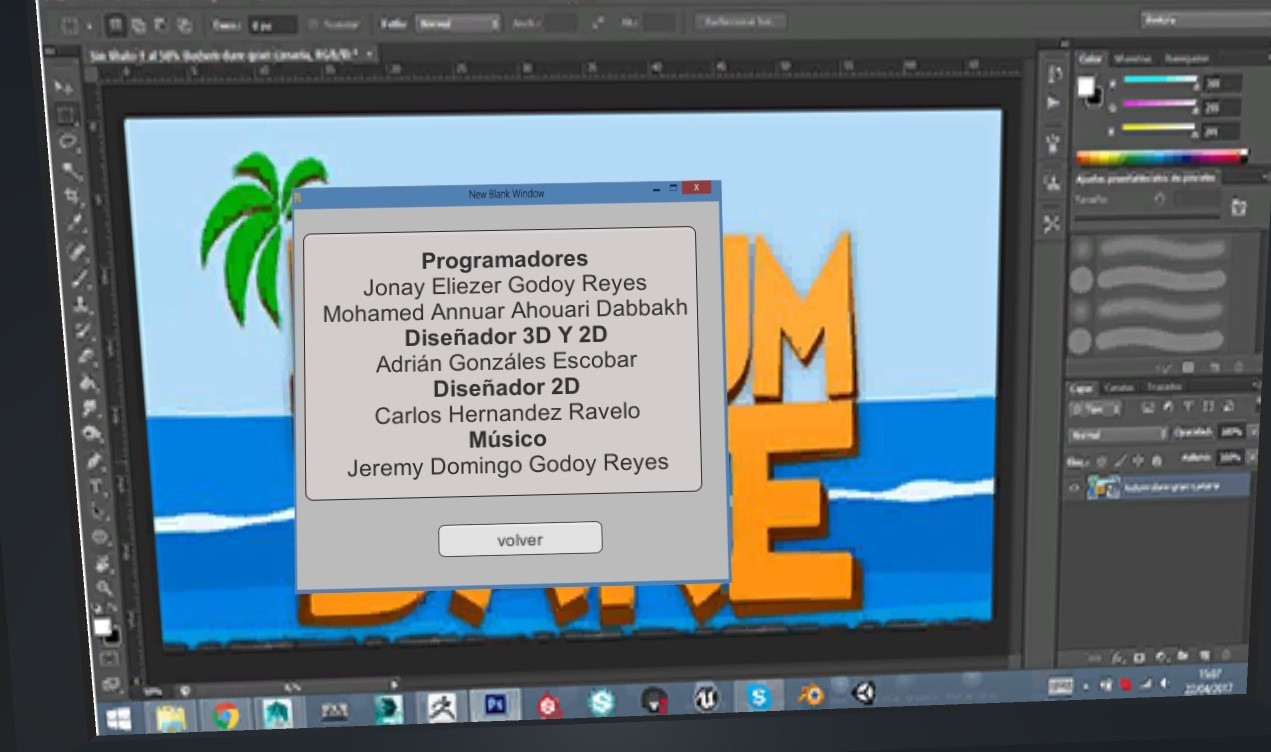Select the Move tool in Photoshop toolbar
The width and height of the screenshot is (1271, 752).
click(x=63, y=88)
